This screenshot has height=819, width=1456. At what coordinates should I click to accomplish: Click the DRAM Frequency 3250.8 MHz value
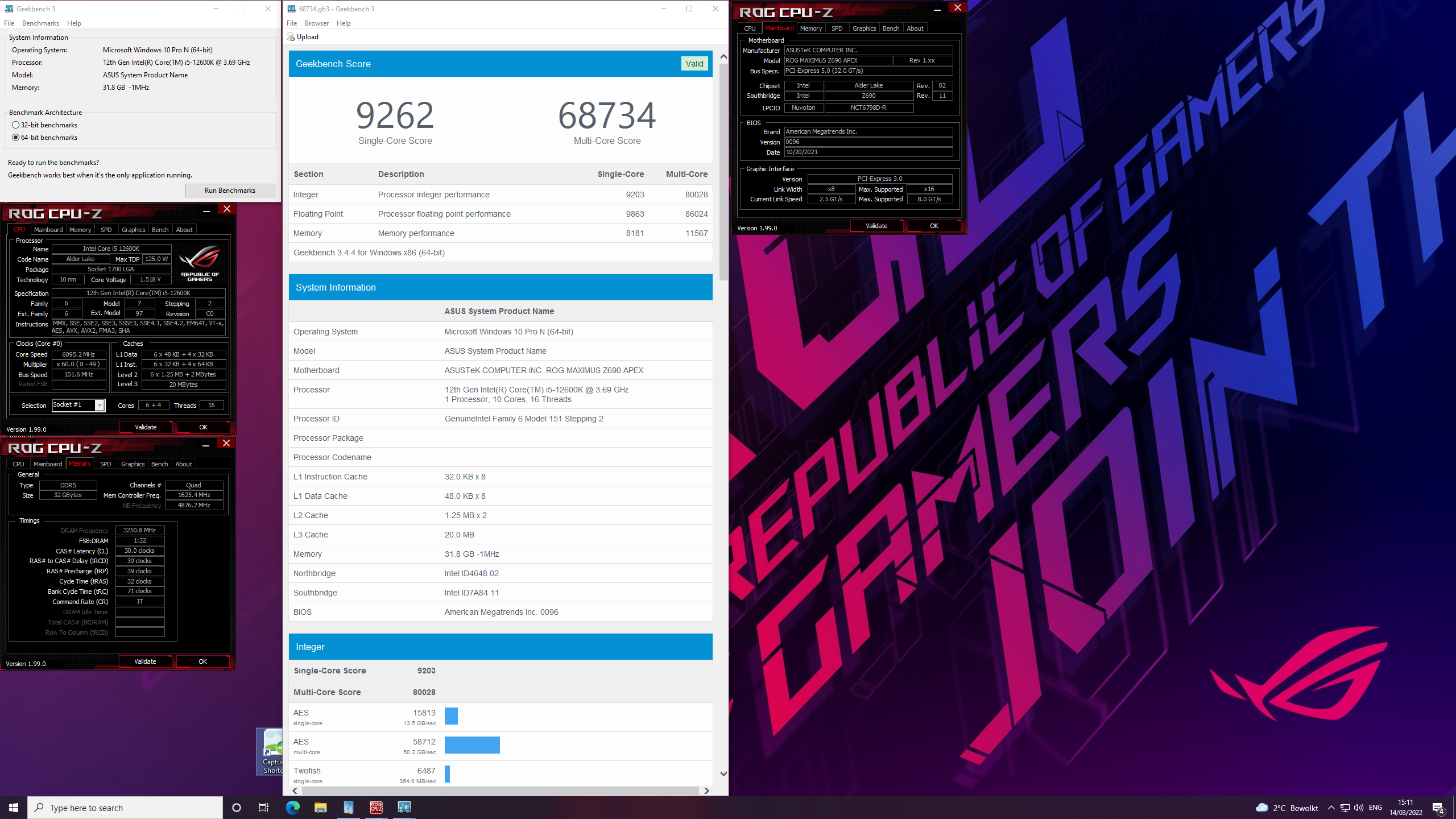(x=139, y=530)
